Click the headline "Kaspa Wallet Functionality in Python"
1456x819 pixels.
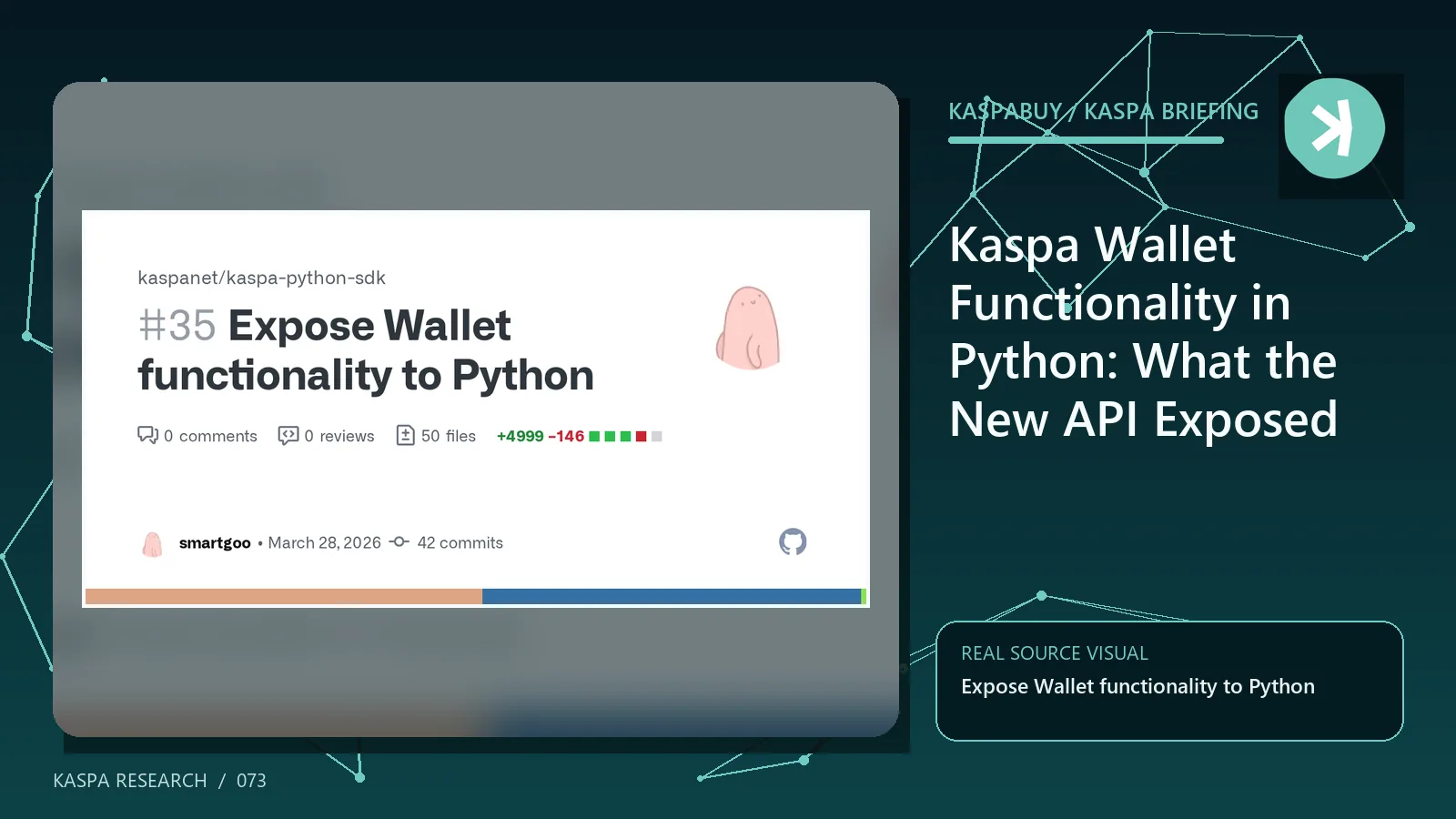click(x=1143, y=331)
